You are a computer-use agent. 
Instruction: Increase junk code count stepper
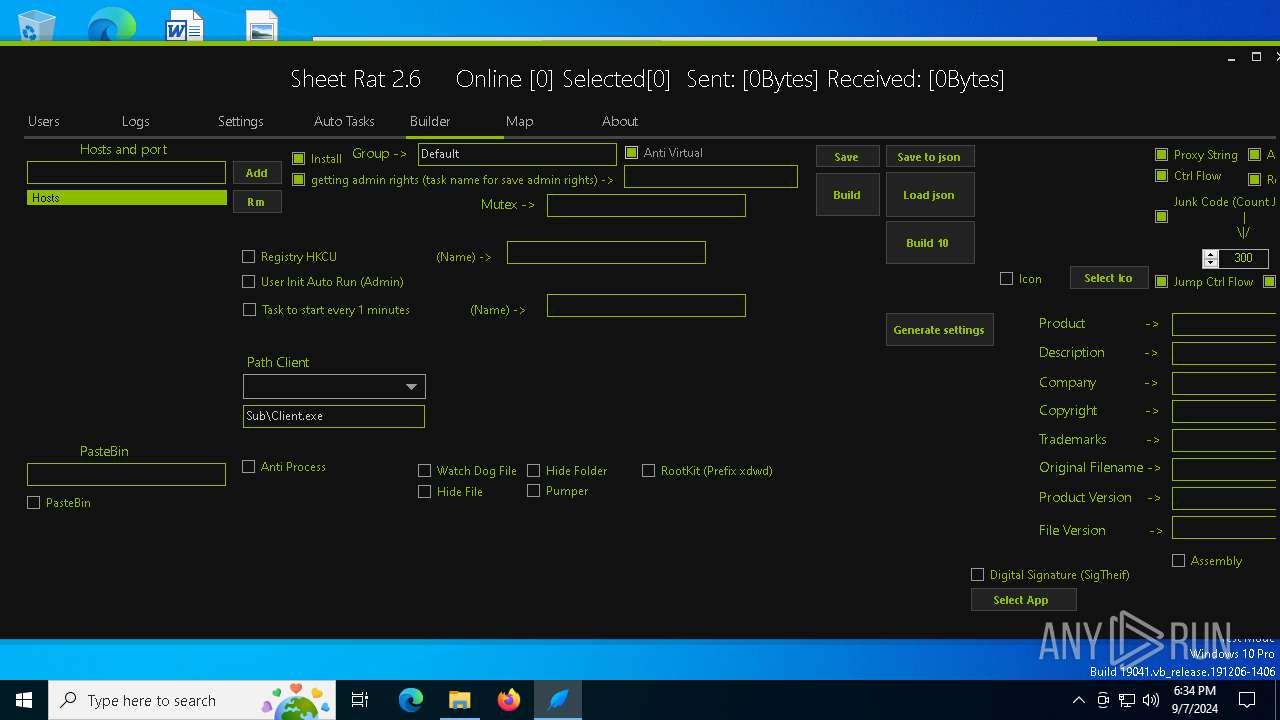pos(1211,254)
